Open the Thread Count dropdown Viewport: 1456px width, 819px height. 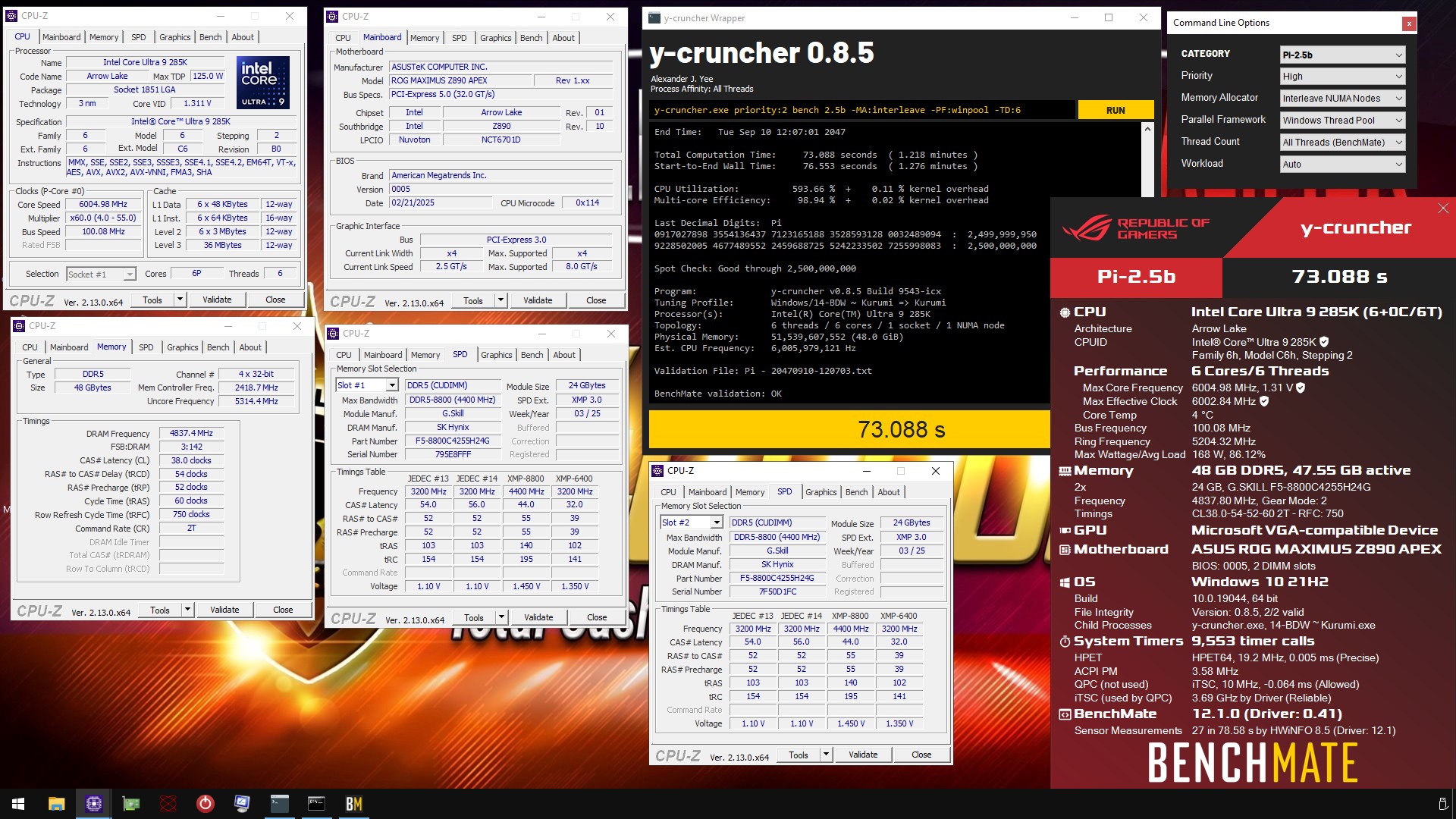point(1342,143)
